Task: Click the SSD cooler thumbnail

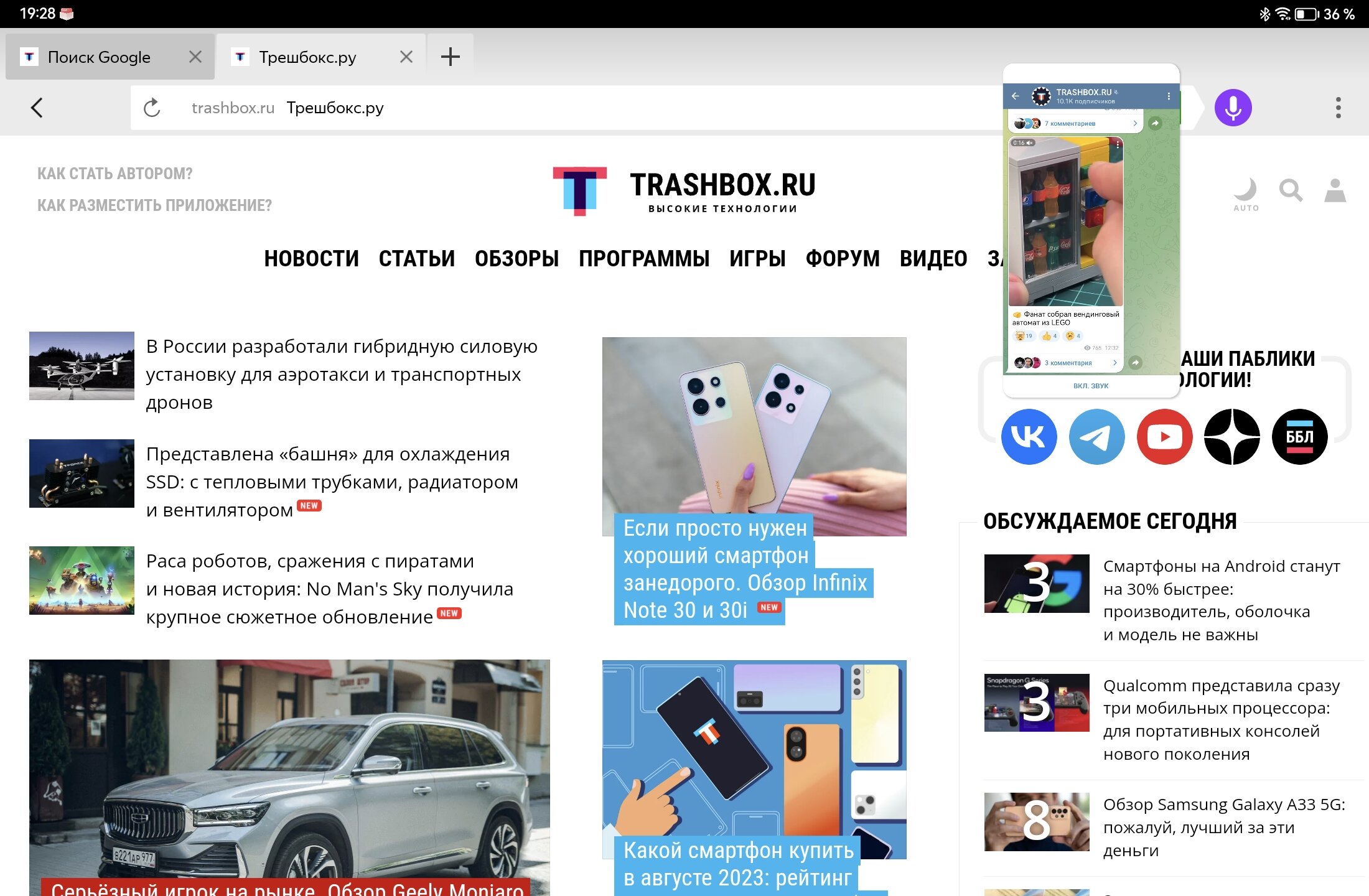Action: coord(82,474)
